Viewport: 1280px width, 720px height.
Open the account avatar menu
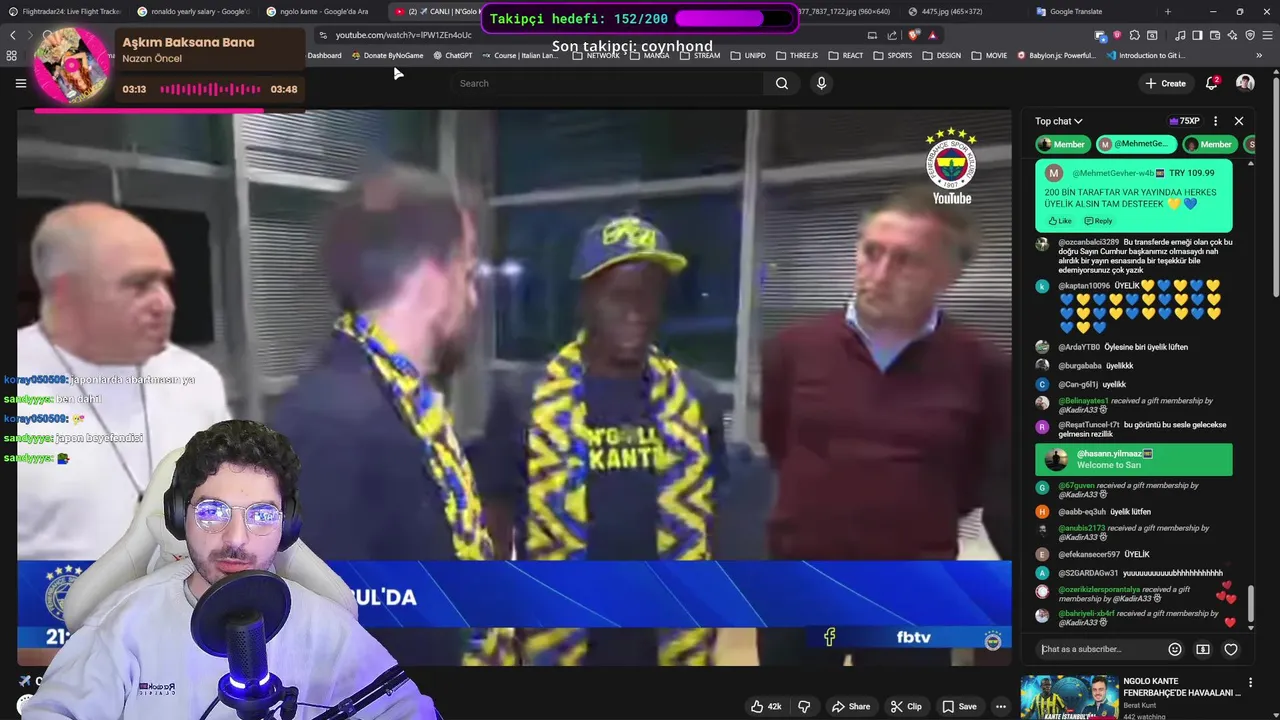[x=1245, y=83]
